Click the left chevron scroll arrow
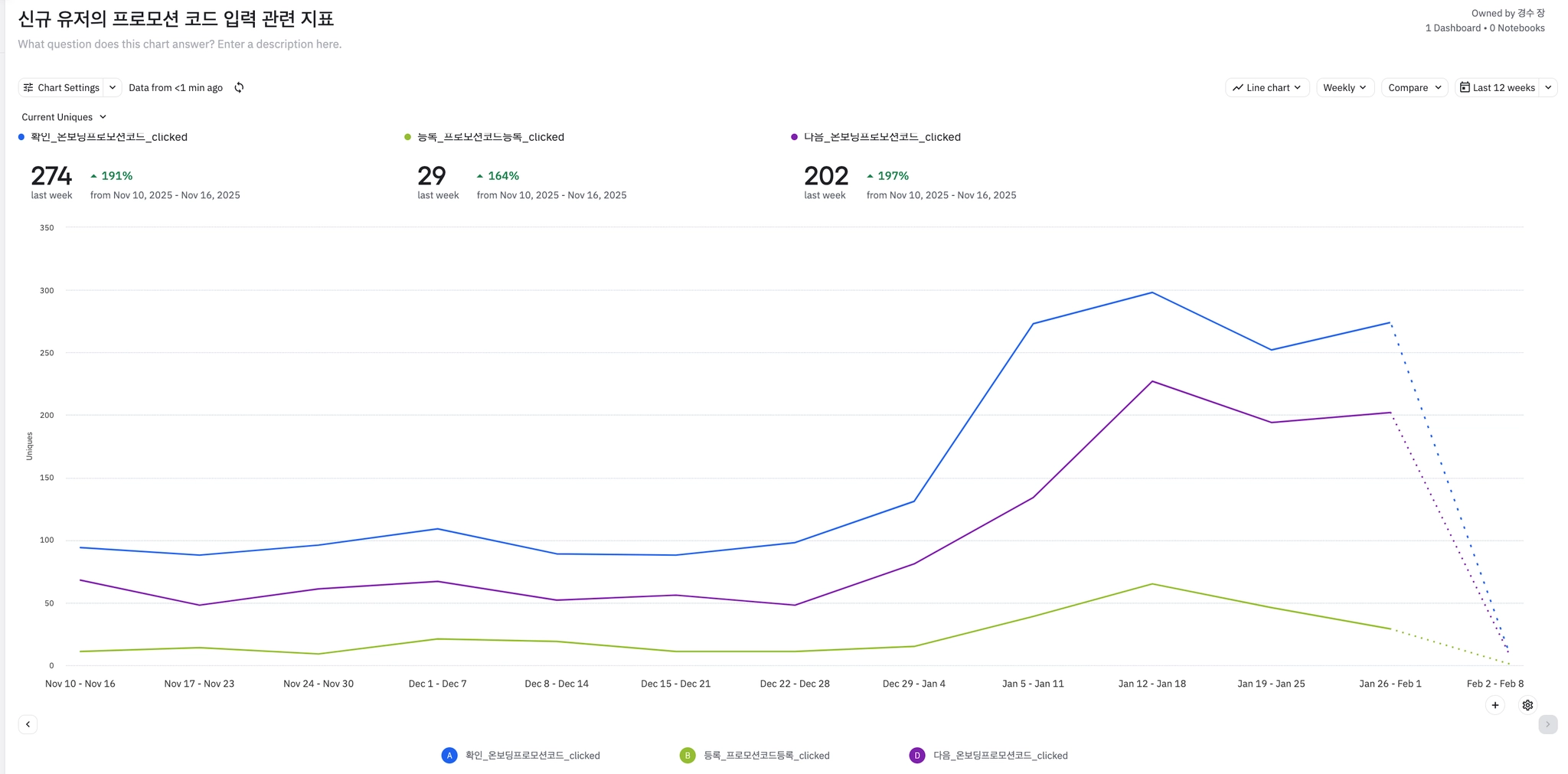 point(28,724)
